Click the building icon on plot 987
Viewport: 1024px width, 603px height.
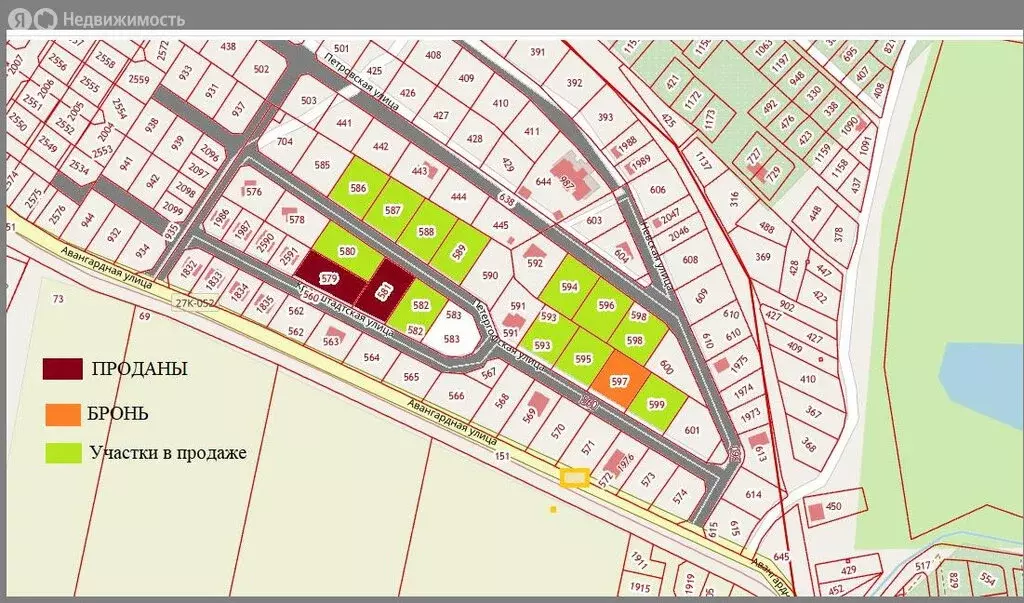[570, 171]
